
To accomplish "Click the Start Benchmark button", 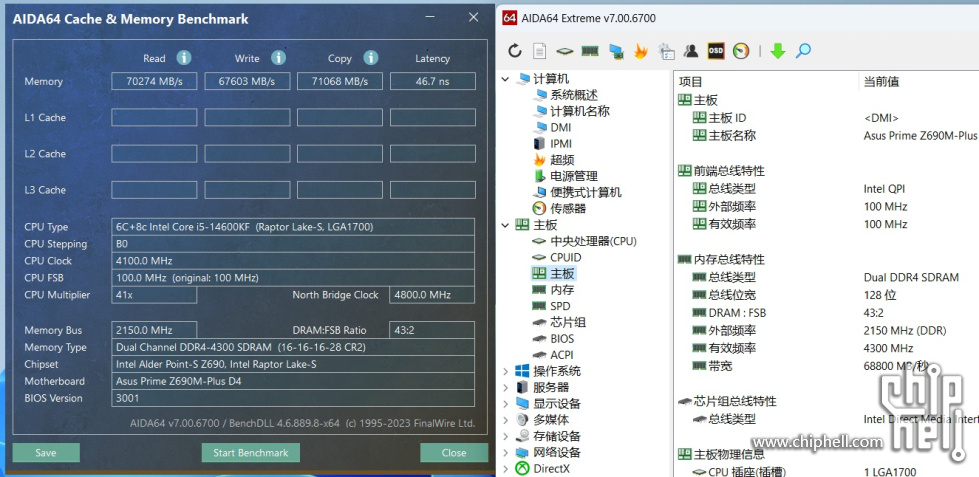I will 250,453.
